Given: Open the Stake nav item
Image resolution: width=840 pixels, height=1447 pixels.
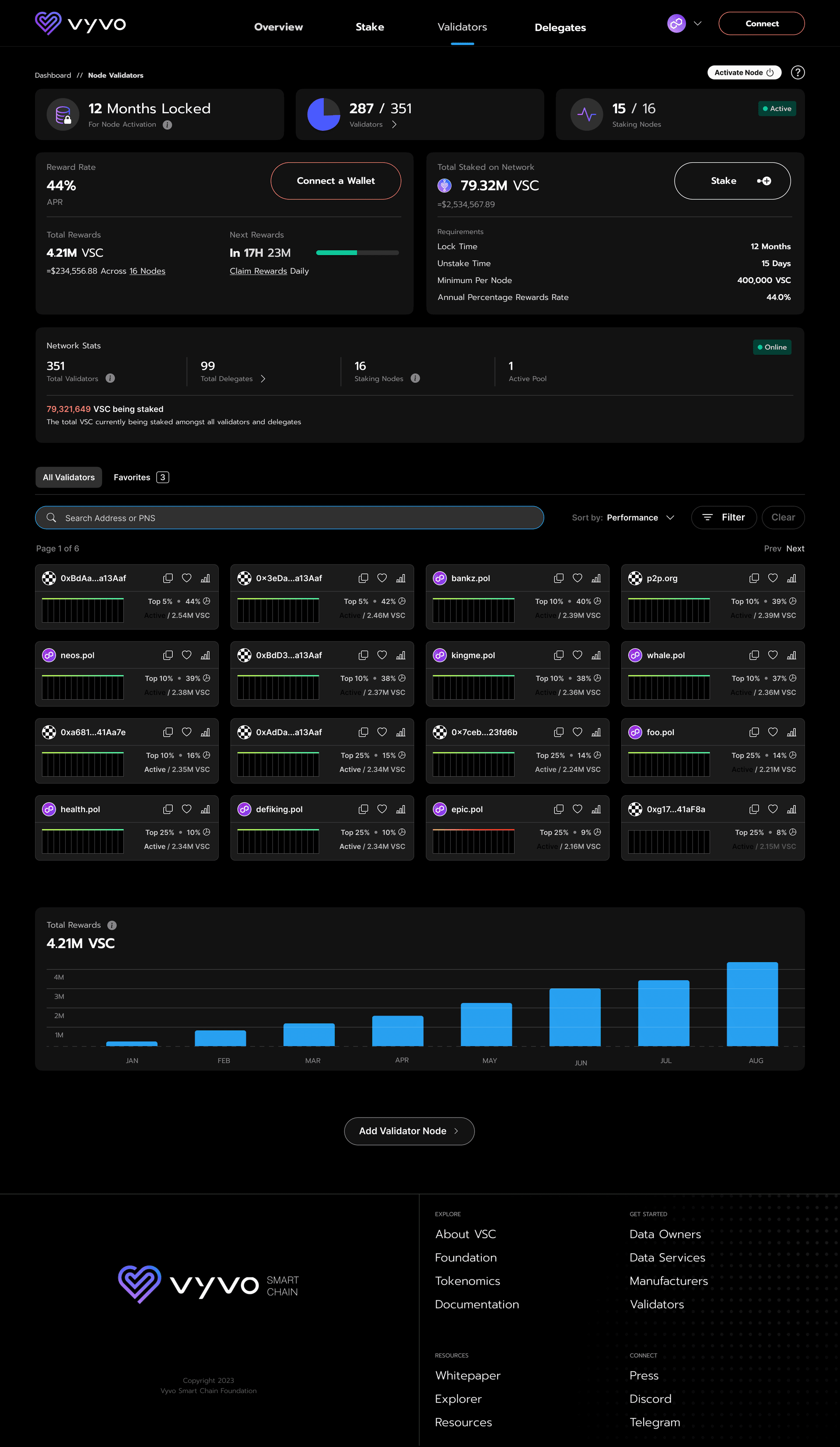Looking at the screenshot, I should click(370, 27).
